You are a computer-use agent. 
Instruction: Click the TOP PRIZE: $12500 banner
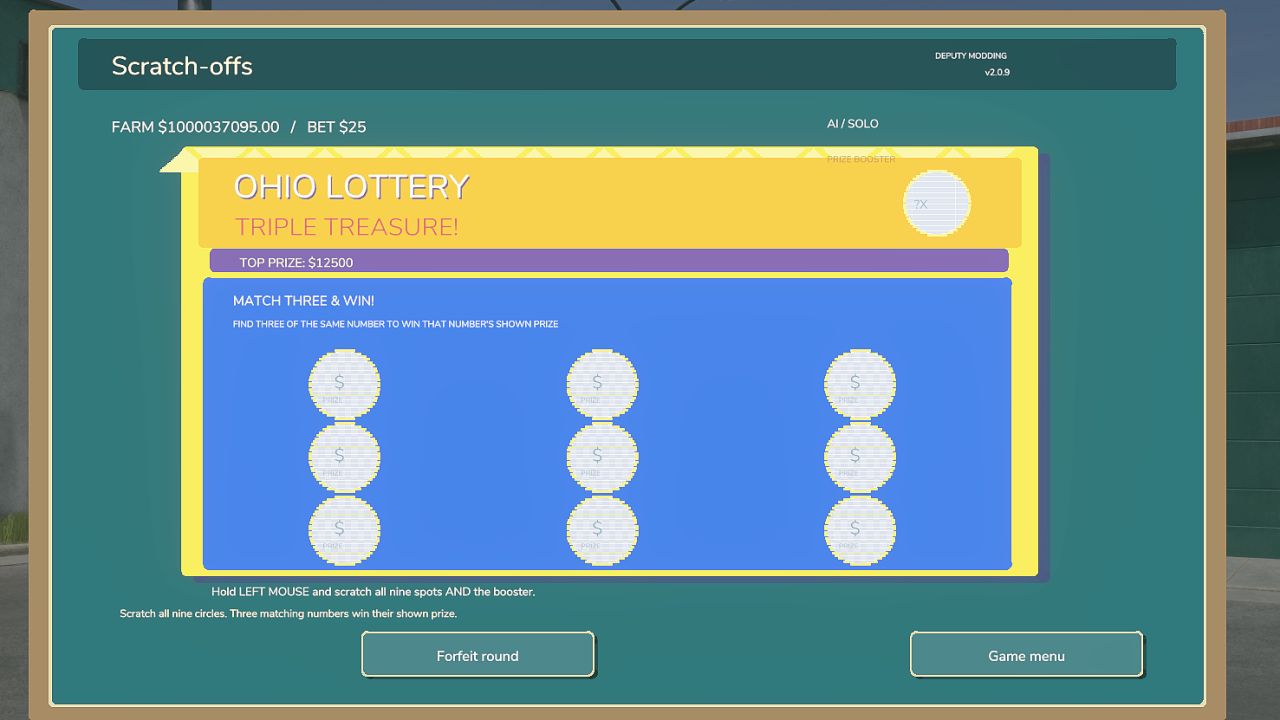click(x=609, y=262)
